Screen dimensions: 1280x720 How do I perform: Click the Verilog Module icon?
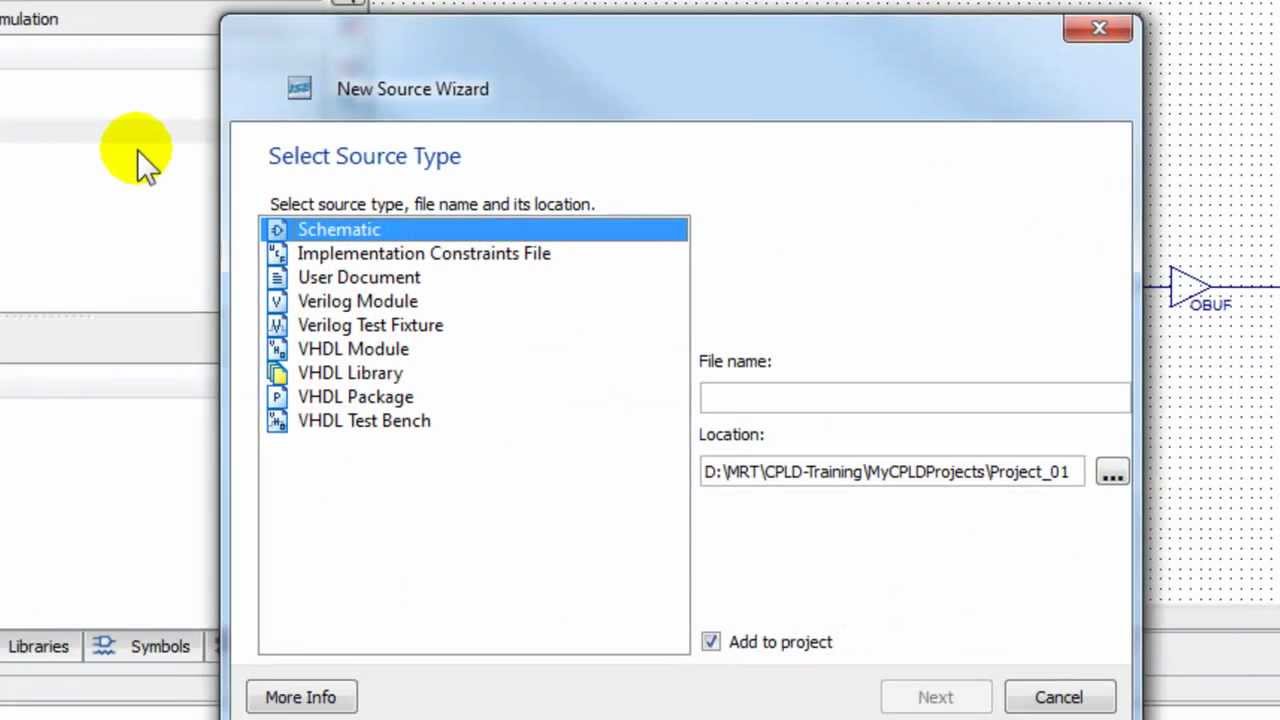click(278, 302)
